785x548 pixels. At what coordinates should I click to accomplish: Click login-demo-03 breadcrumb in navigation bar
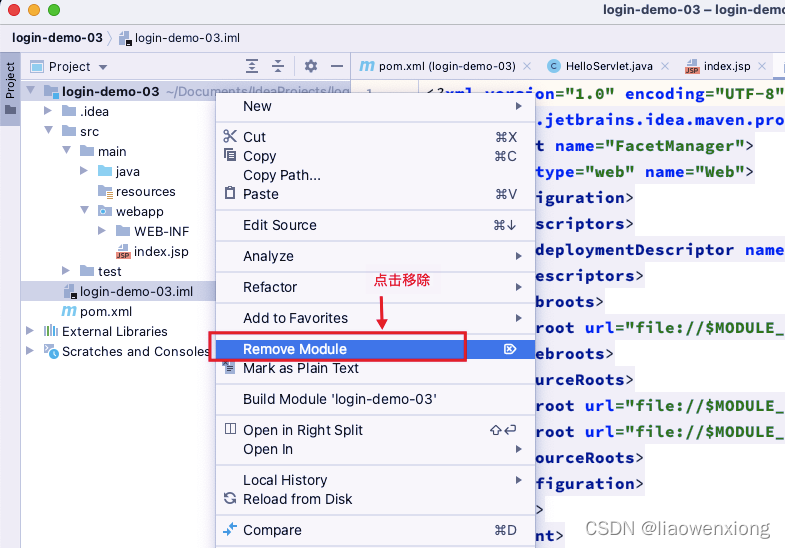[x=57, y=38]
